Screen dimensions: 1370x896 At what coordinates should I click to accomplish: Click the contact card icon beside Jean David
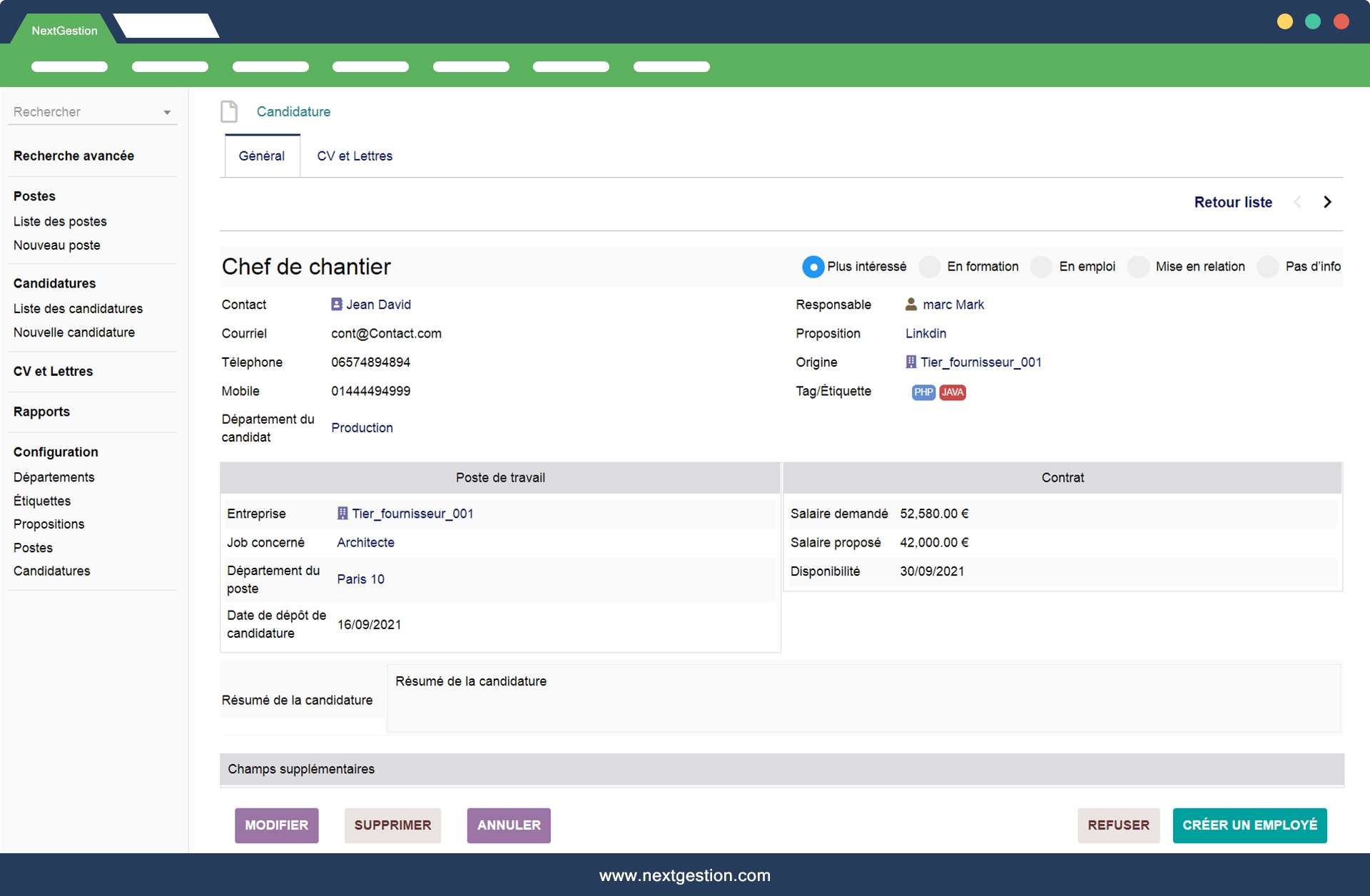[x=337, y=305]
